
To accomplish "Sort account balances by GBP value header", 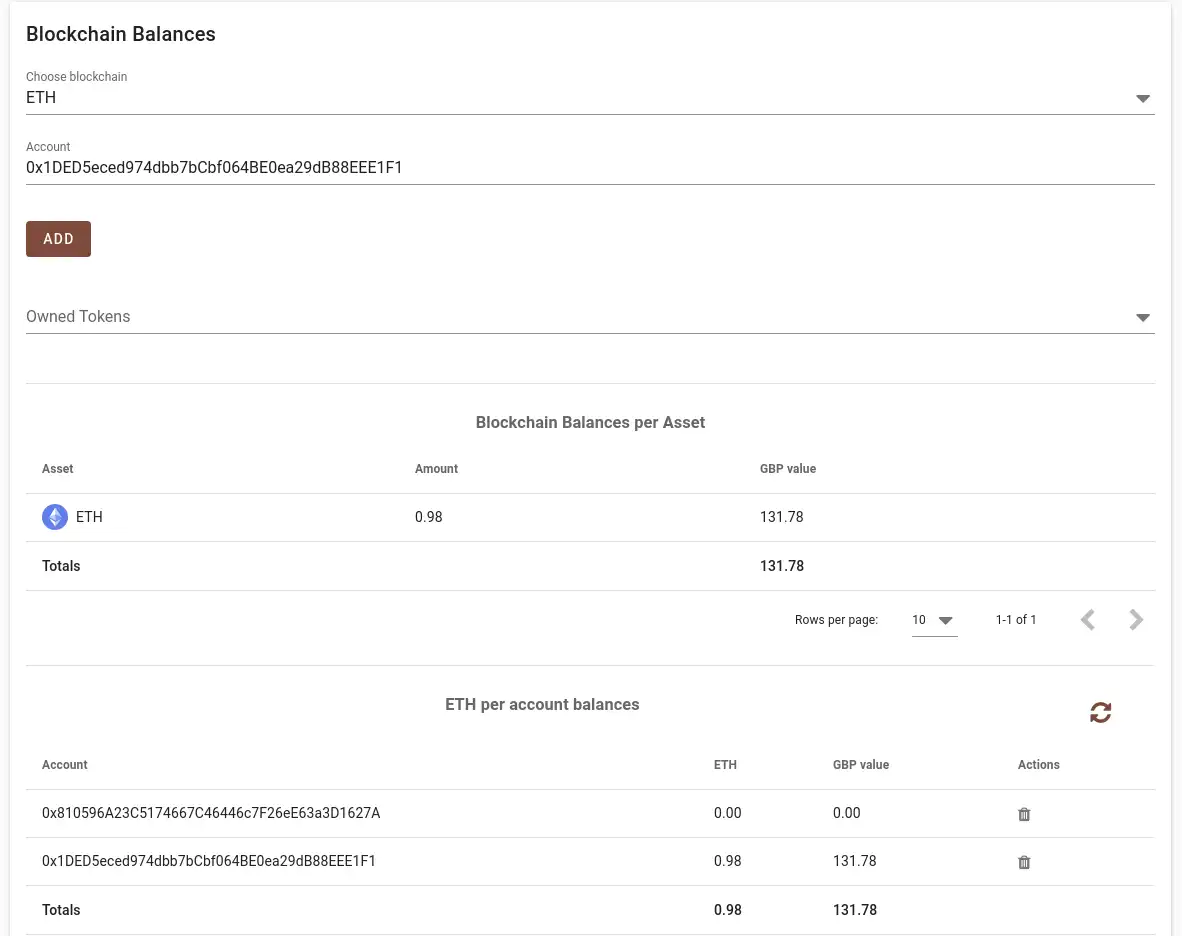I will pos(861,765).
